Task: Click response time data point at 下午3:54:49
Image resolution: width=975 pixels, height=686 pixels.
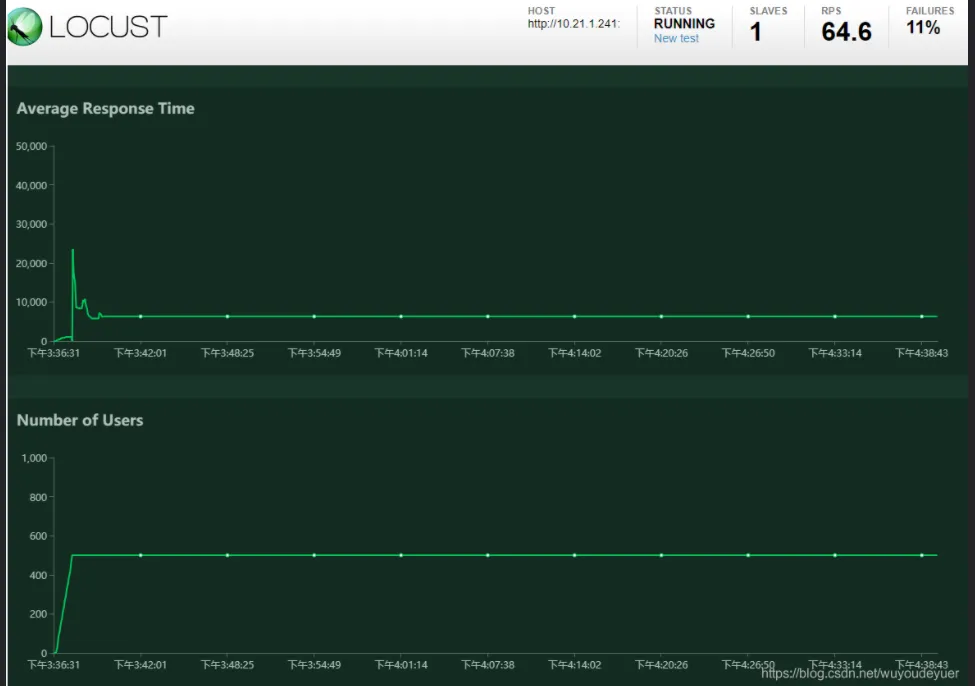Action: (314, 317)
